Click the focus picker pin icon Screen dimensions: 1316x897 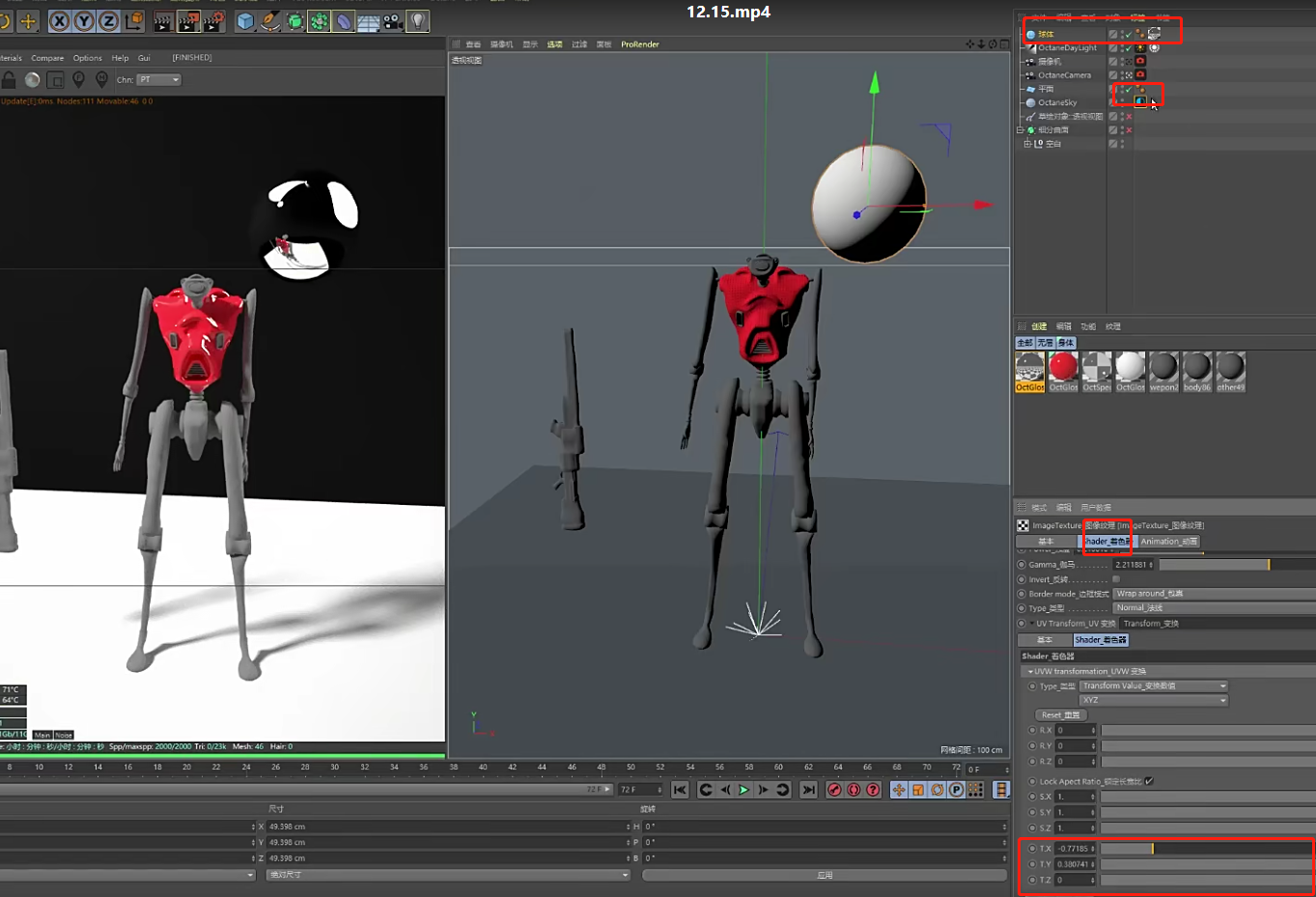(79, 80)
